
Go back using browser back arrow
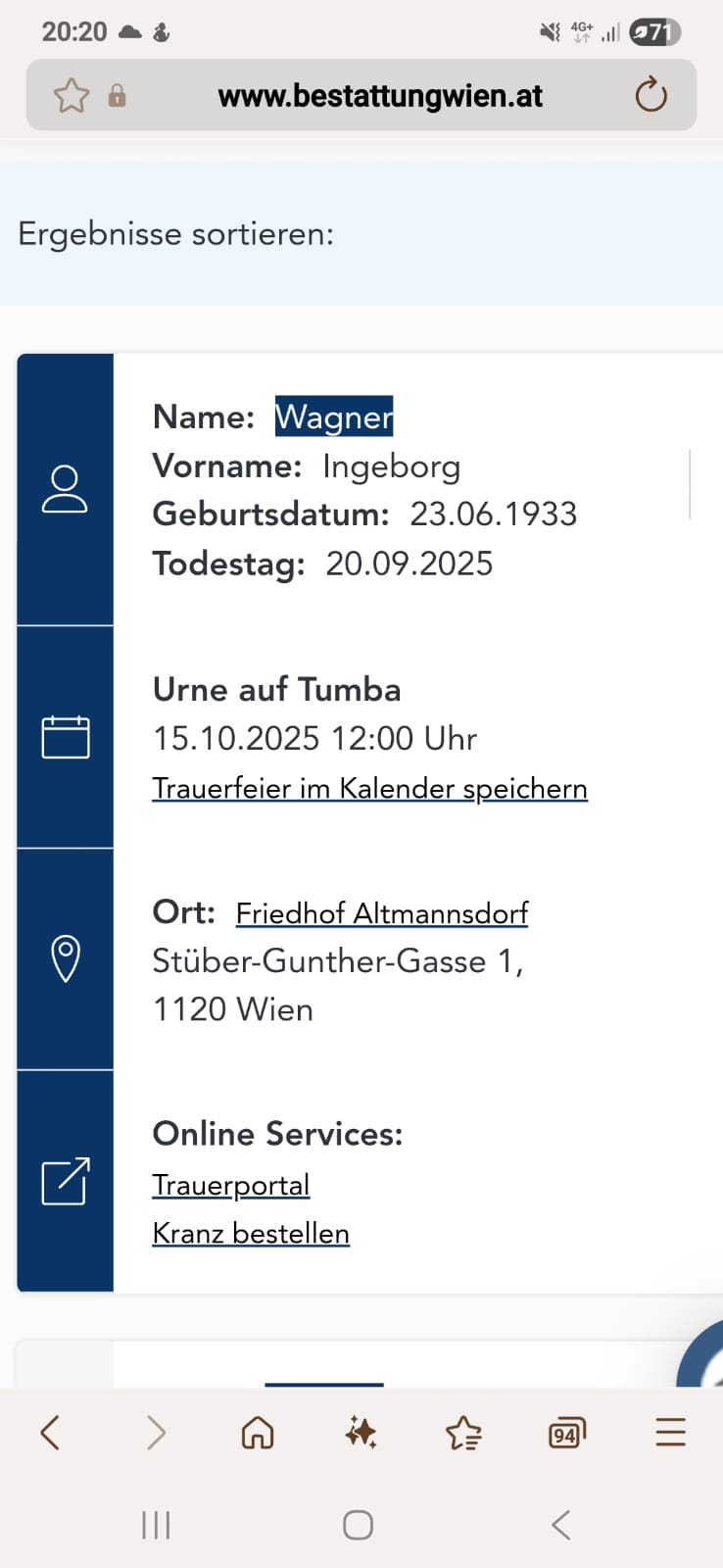pos(51,1433)
